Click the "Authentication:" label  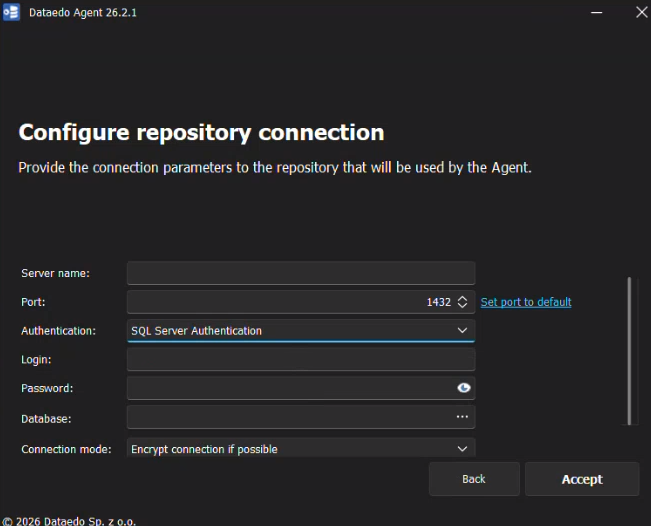click(x=58, y=331)
